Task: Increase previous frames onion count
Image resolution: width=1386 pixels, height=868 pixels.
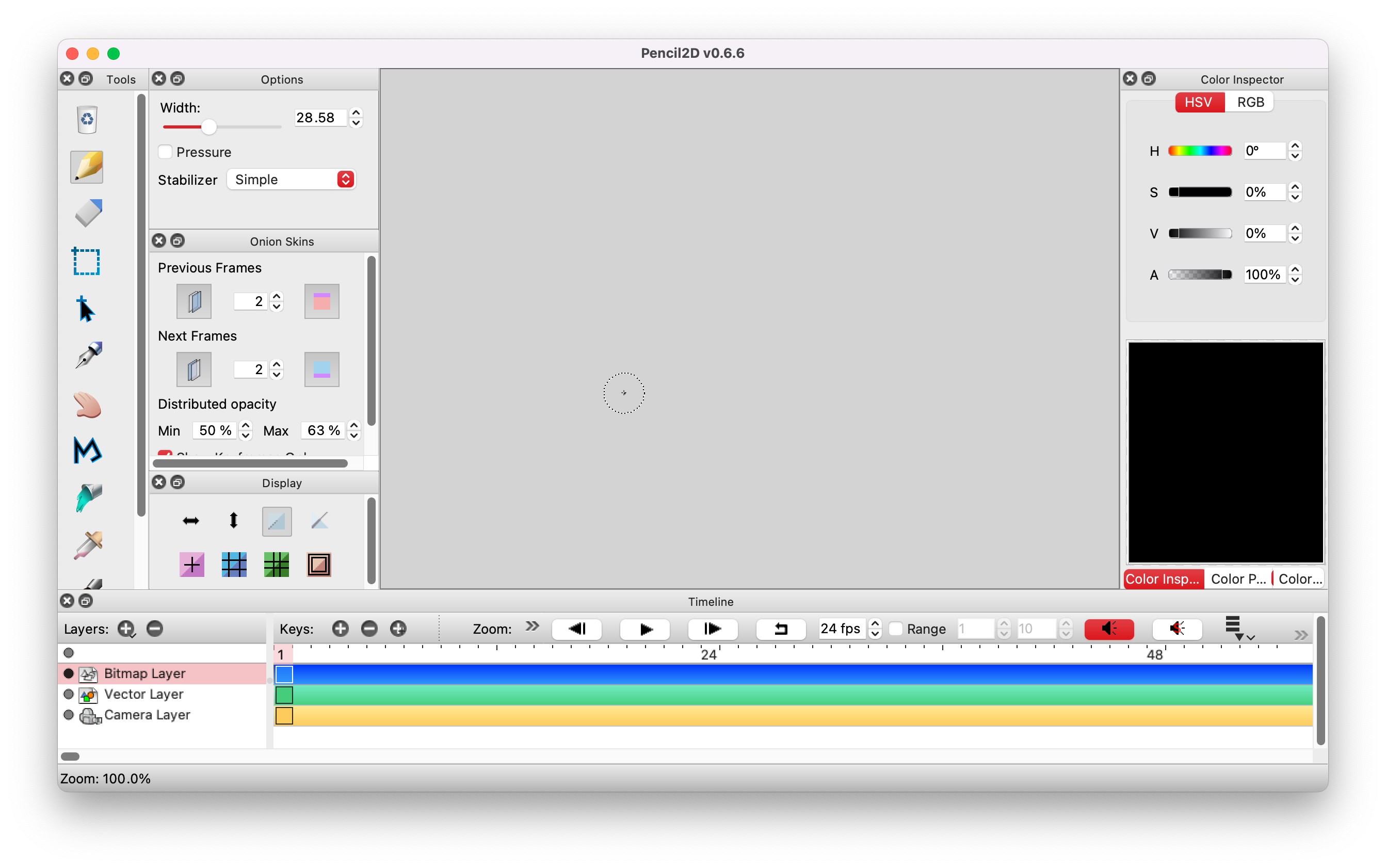Action: [277, 296]
